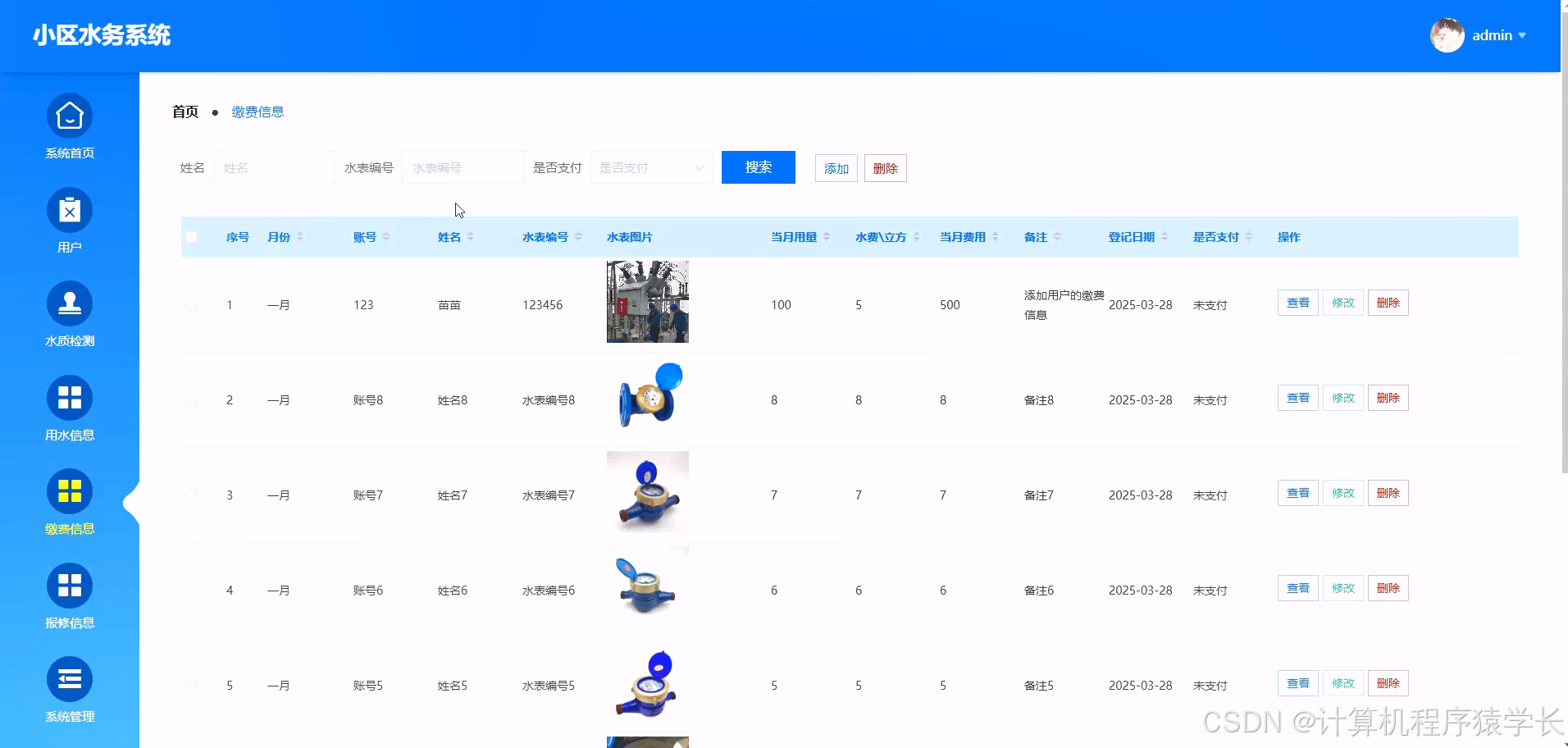Open 用水信息 via its sidebar icon
The width and height of the screenshot is (1568, 748).
pos(69,399)
